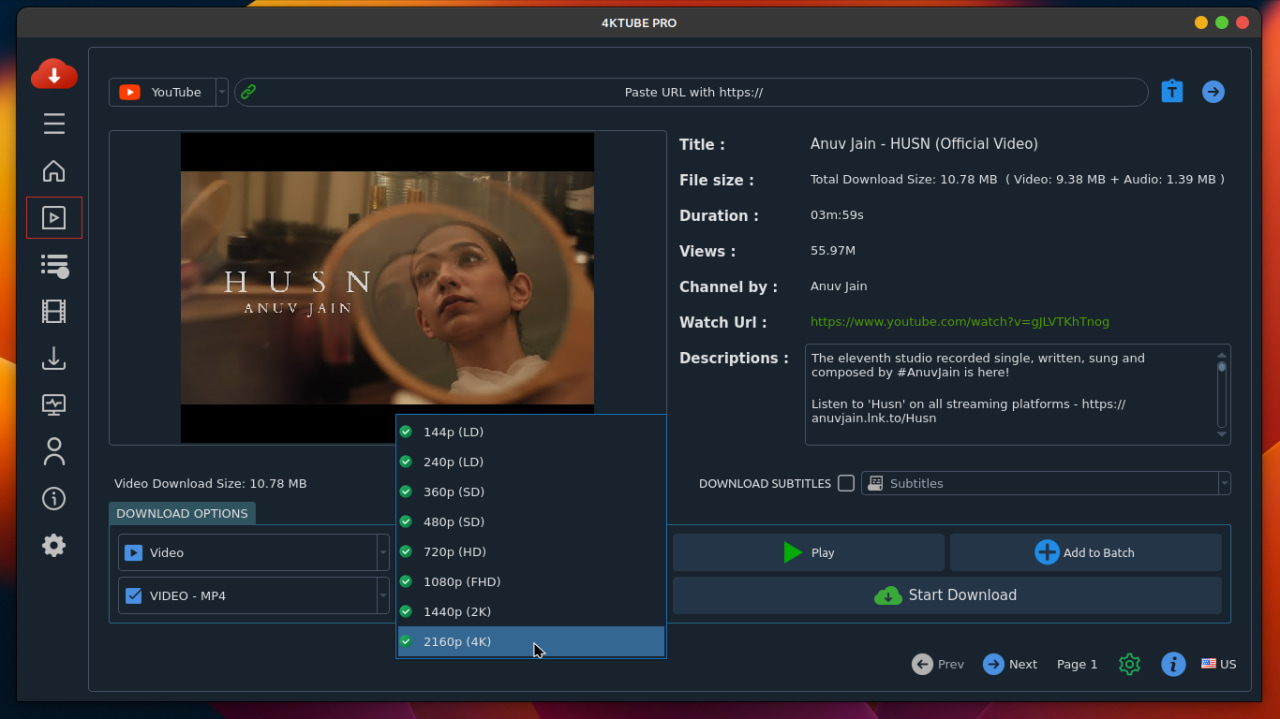1280x719 pixels.
Task: Open the hamburger menu in sidebar
Action: tap(54, 124)
